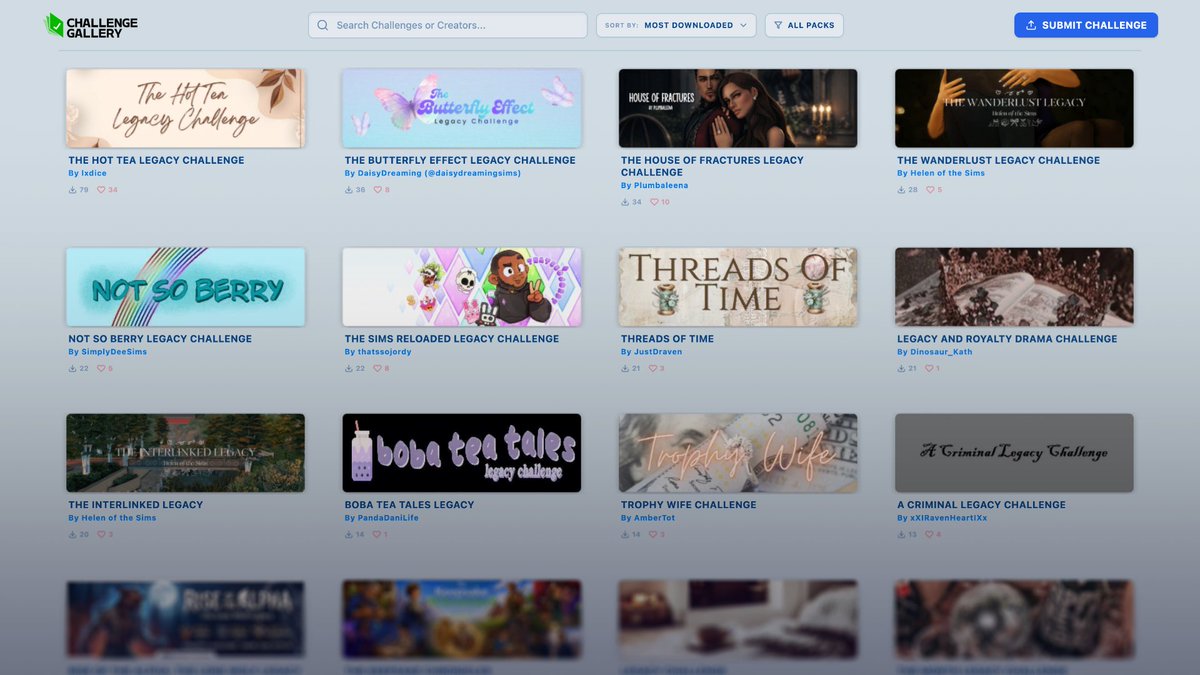Screen dimensions: 1200x675
Task: Open the Sort By Most Downloaded dropdown
Action: (x=676, y=25)
